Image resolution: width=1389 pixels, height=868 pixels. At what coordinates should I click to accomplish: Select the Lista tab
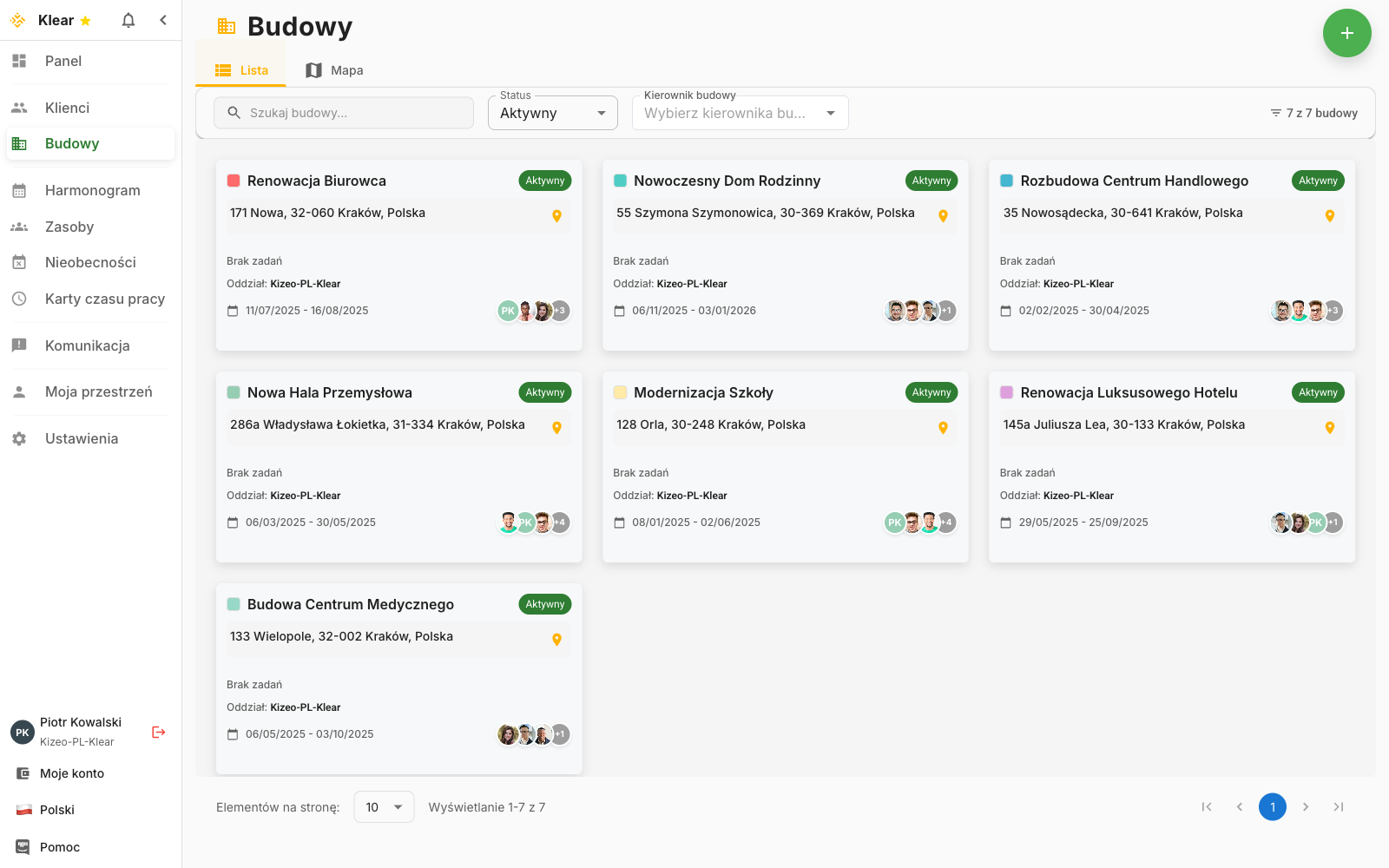pyautogui.click(x=241, y=70)
